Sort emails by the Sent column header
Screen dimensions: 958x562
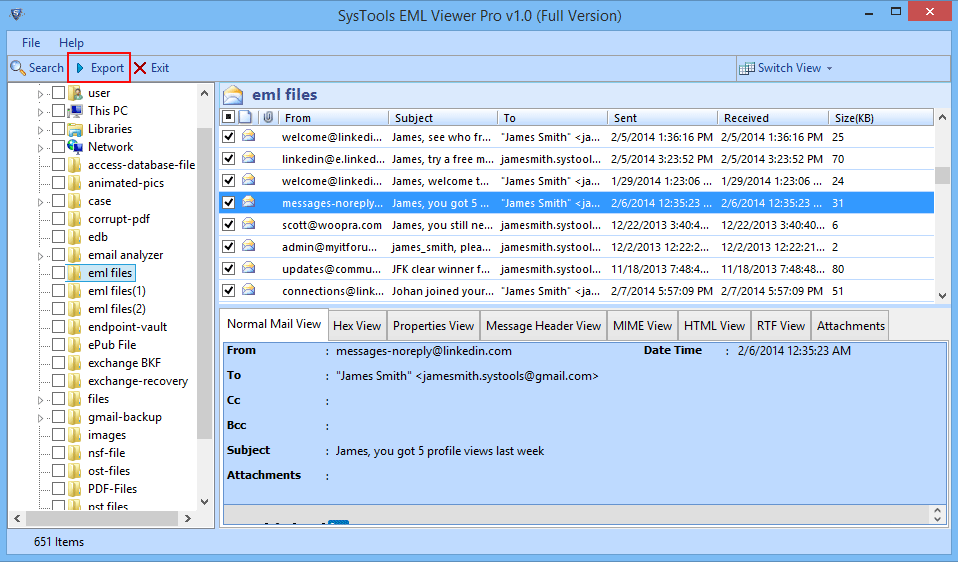coord(662,118)
